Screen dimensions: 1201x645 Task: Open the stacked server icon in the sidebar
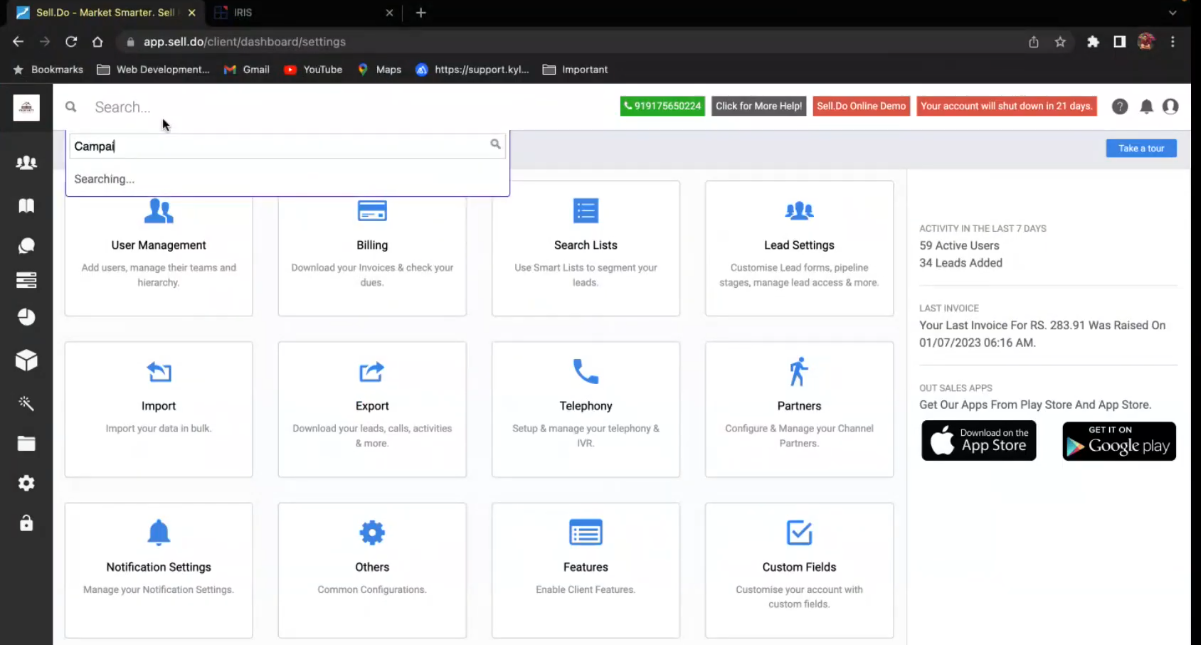[26, 281]
